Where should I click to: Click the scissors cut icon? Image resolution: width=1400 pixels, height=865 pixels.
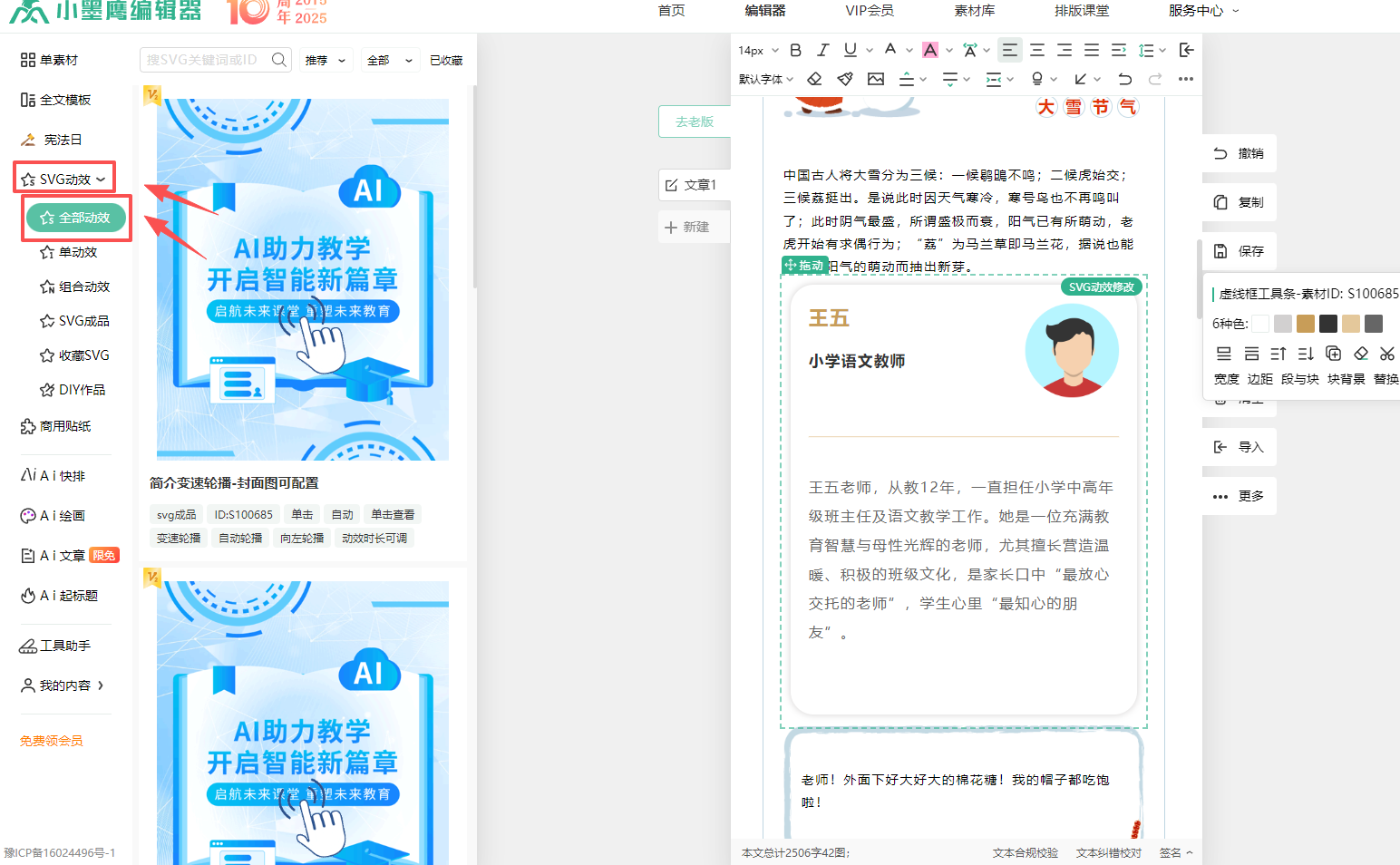(x=1387, y=354)
